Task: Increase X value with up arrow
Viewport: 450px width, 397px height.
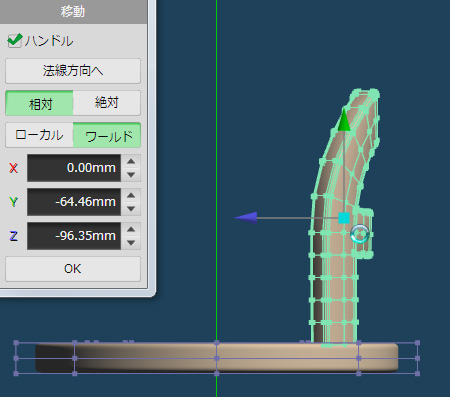Action: pos(131,161)
